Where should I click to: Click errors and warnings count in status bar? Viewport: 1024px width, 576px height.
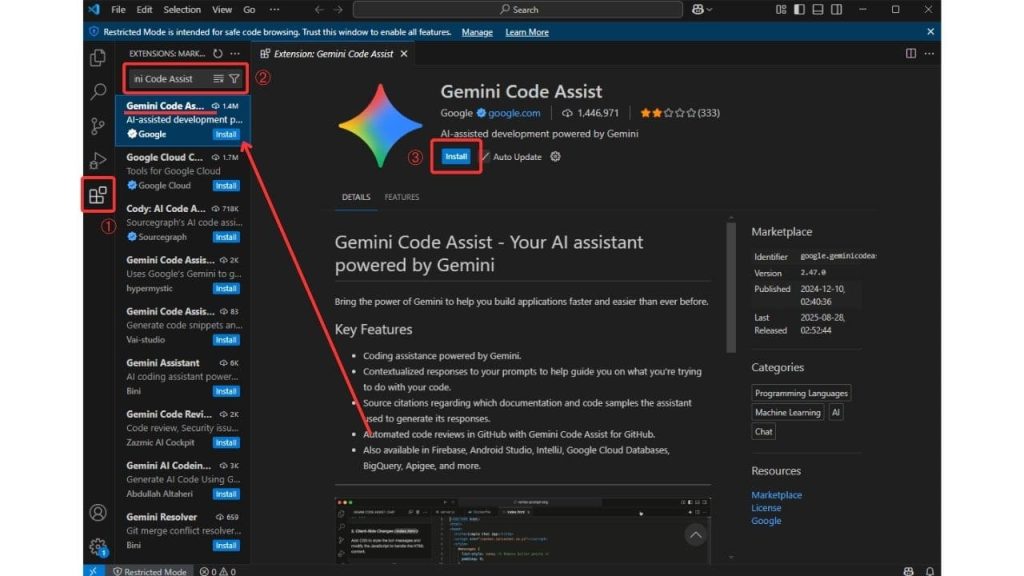(217, 571)
